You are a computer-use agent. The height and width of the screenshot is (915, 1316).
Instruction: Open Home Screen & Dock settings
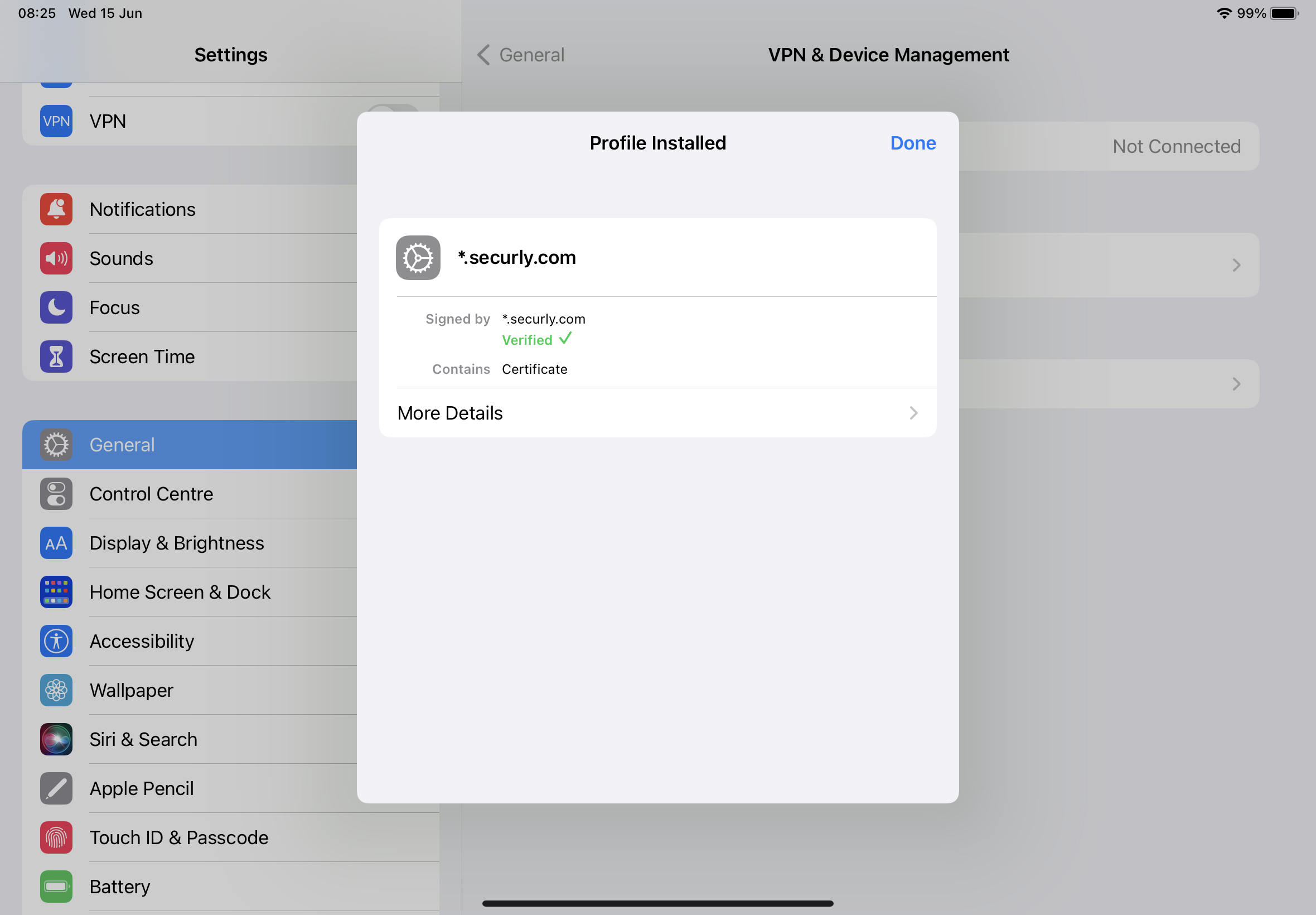tap(190, 592)
